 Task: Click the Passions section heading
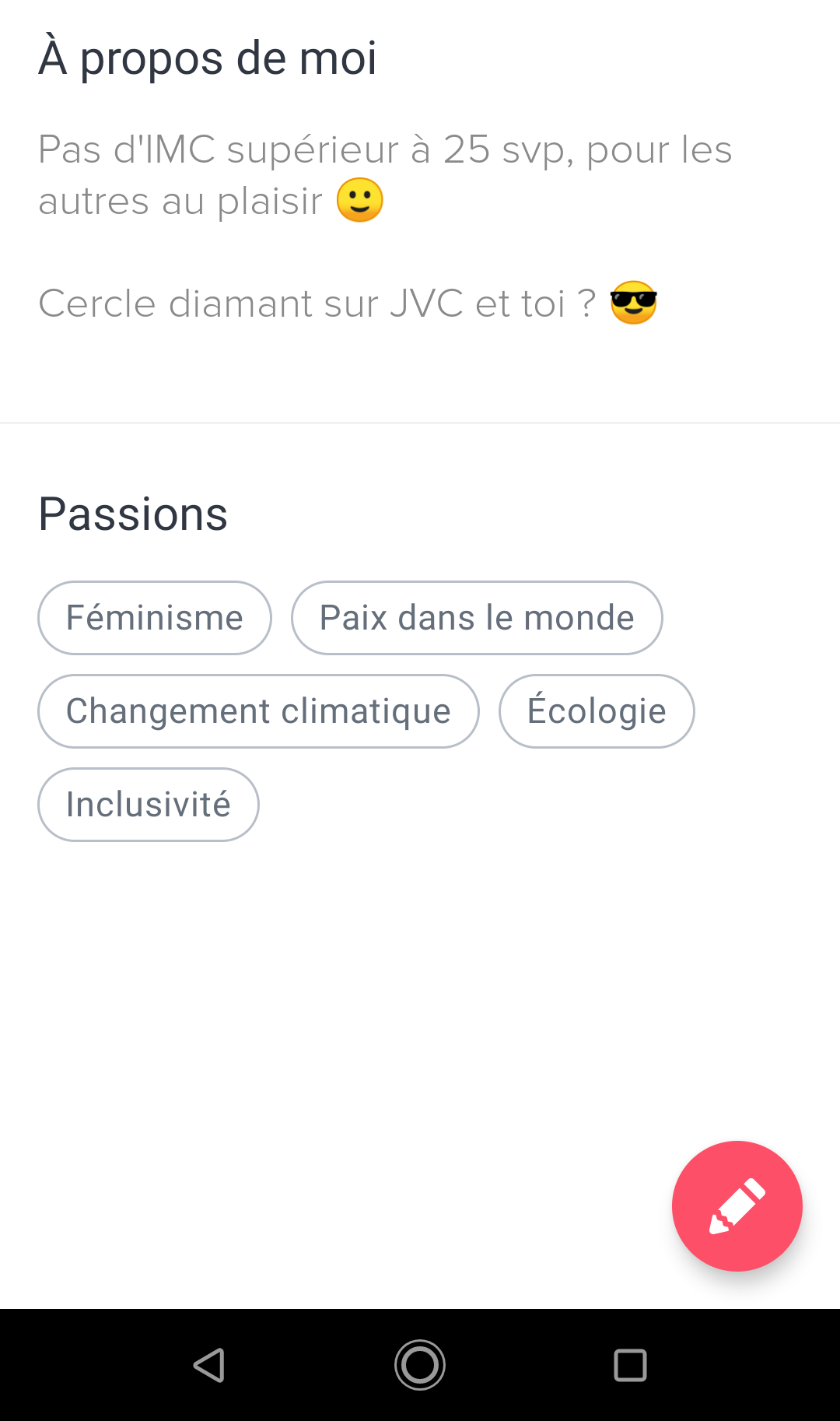(x=133, y=514)
